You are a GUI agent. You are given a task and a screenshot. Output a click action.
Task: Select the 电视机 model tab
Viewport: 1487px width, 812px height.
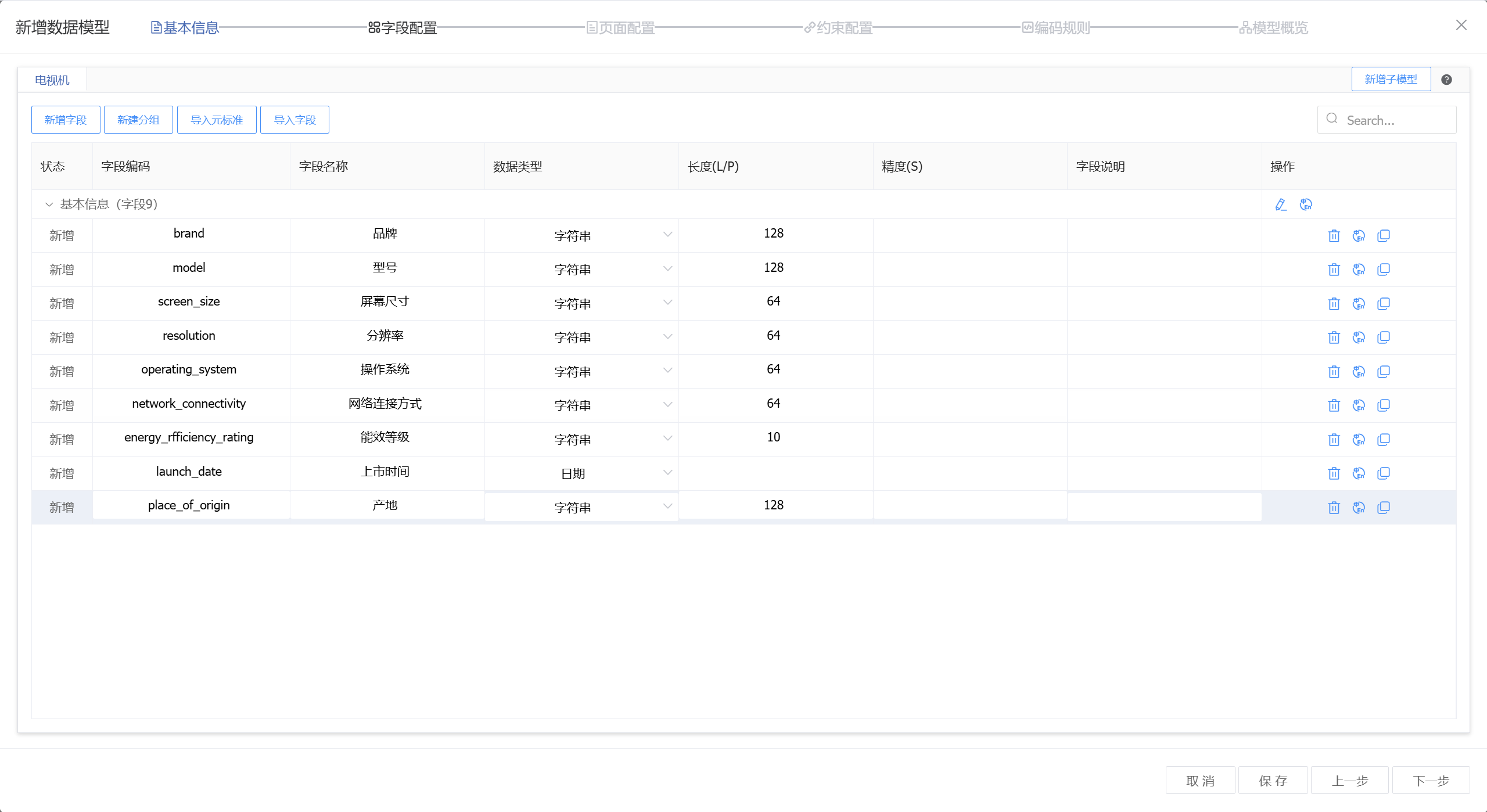pos(52,80)
